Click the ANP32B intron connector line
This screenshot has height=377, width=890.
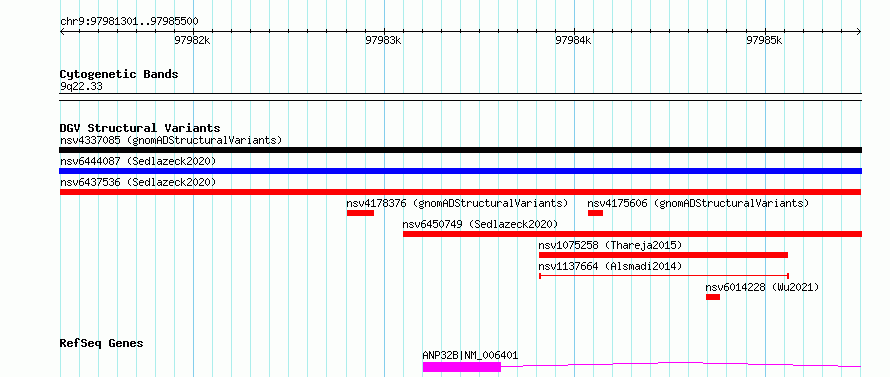point(681,365)
